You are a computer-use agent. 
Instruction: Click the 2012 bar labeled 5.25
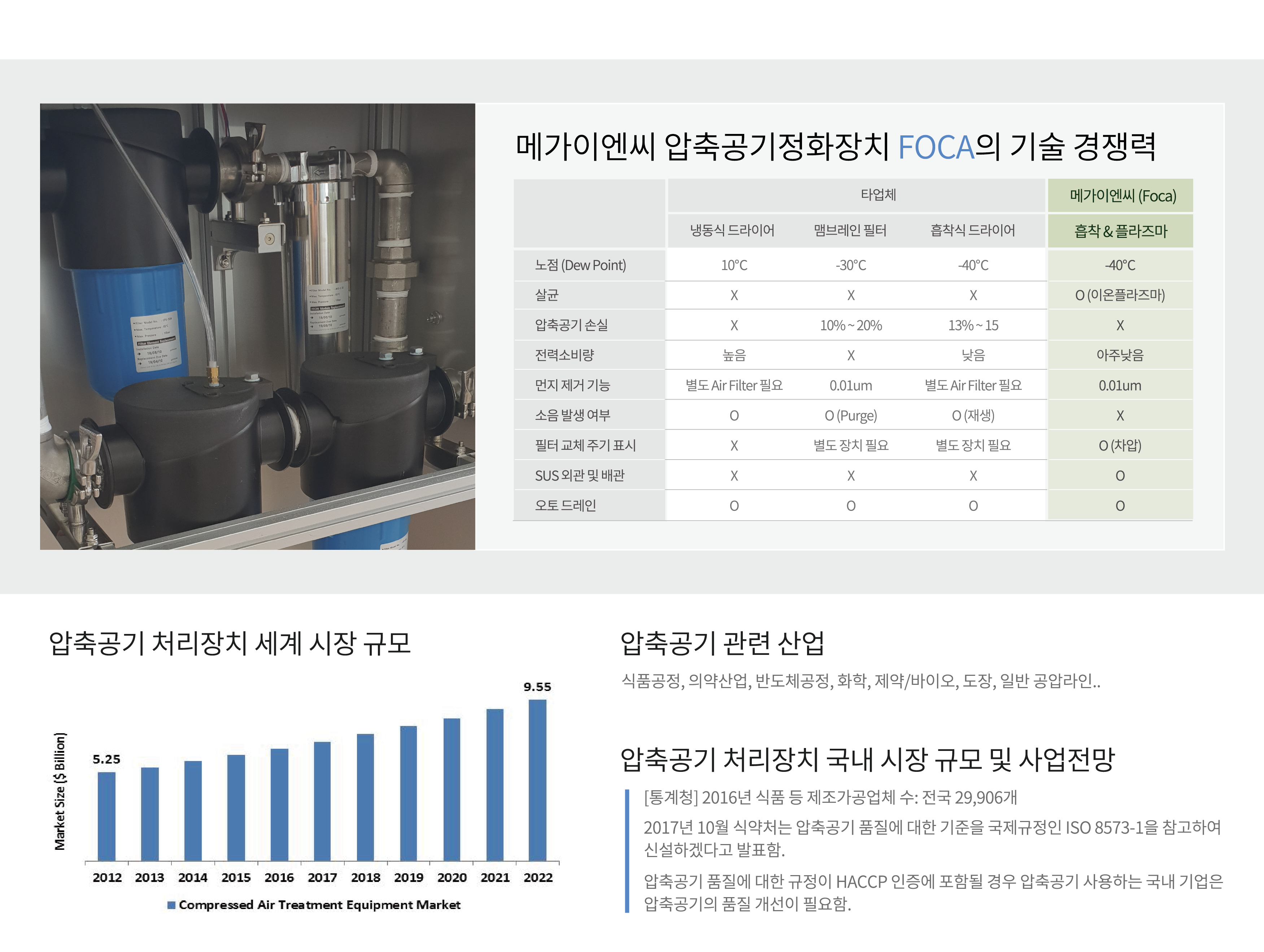coord(106,817)
